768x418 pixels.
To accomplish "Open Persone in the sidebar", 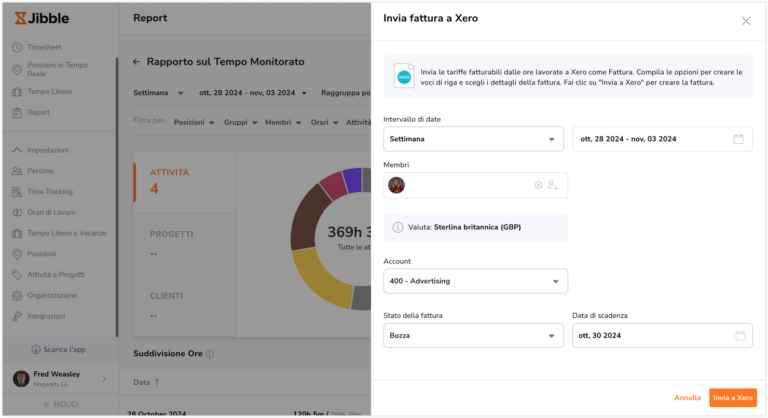I will [41, 171].
